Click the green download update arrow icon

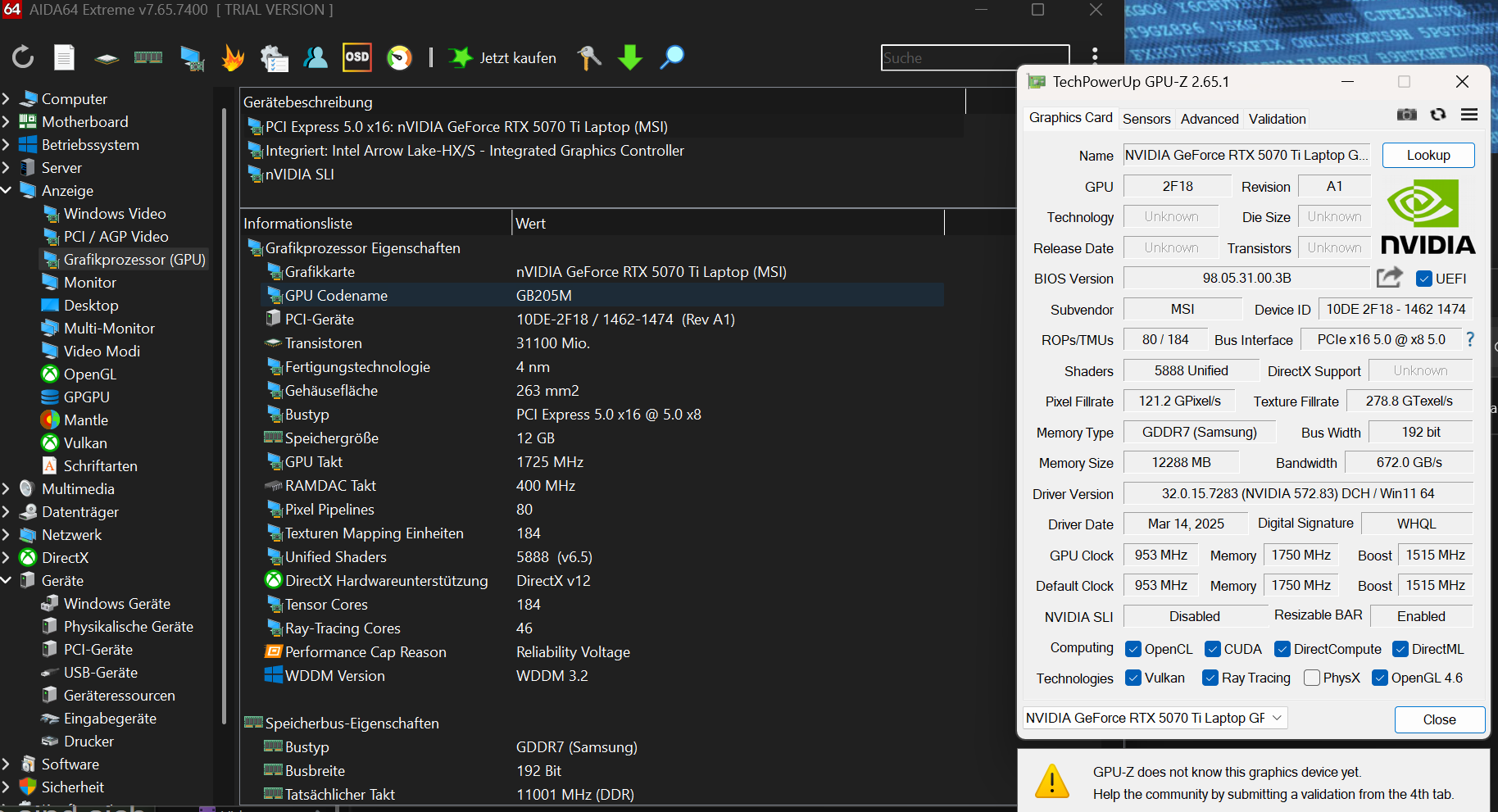[x=630, y=57]
